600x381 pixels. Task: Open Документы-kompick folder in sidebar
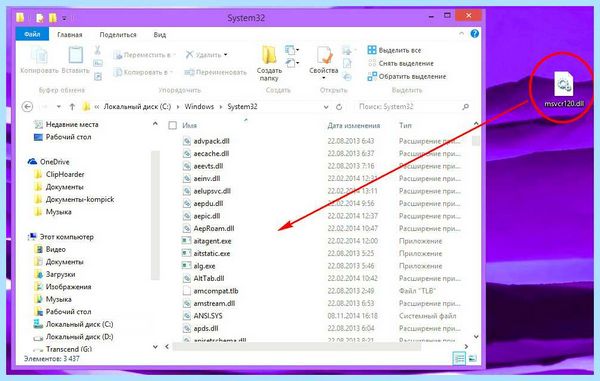[x=74, y=199]
